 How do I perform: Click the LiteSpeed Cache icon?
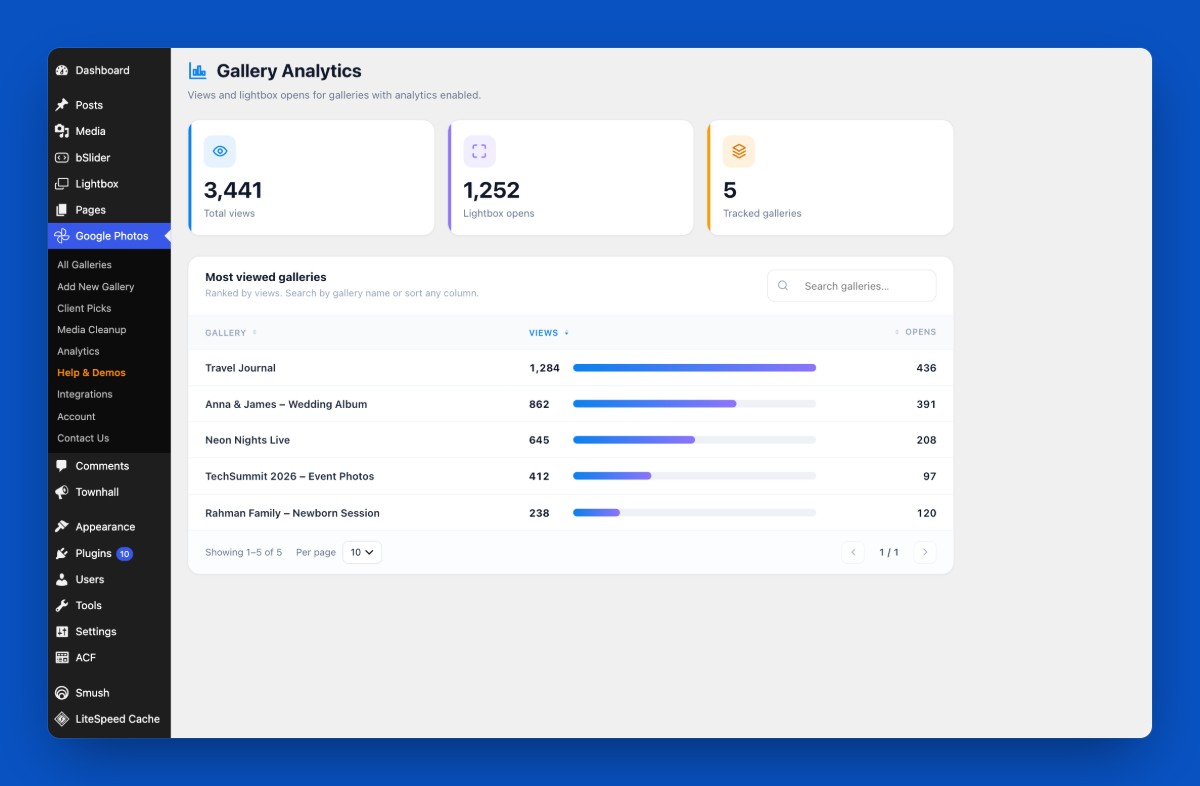tap(62, 719)
